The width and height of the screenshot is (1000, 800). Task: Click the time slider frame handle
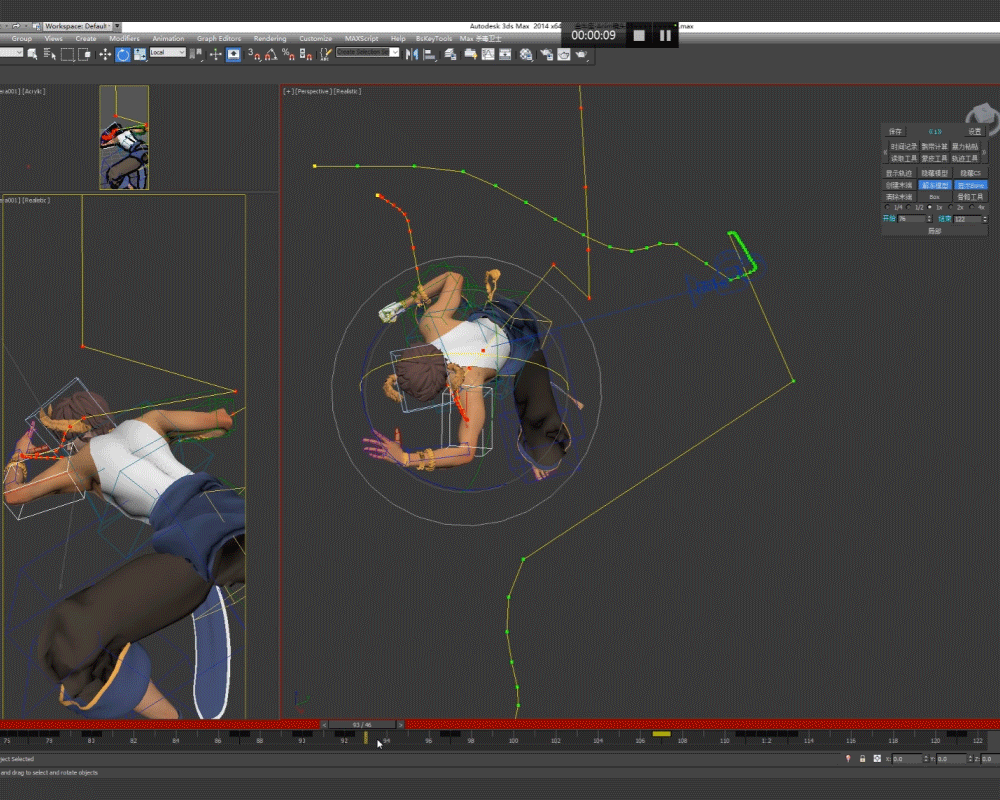(x=362, y=725)
